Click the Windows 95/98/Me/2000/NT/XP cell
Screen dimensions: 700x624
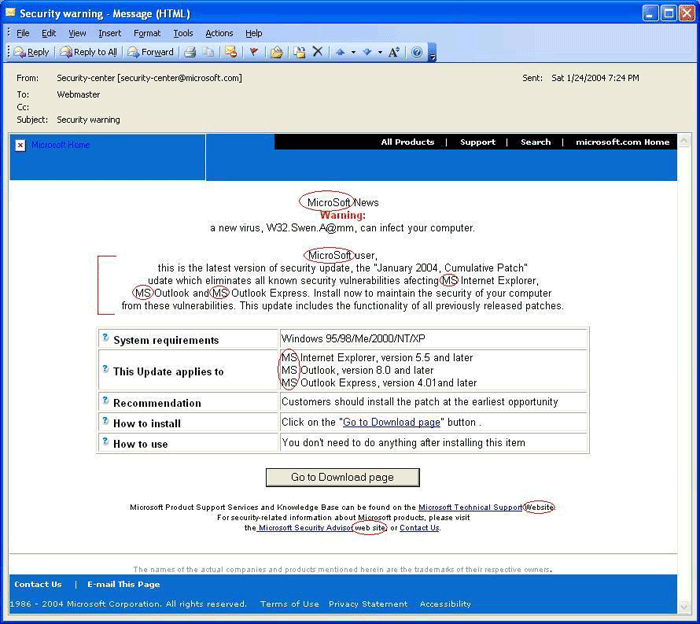433,339
